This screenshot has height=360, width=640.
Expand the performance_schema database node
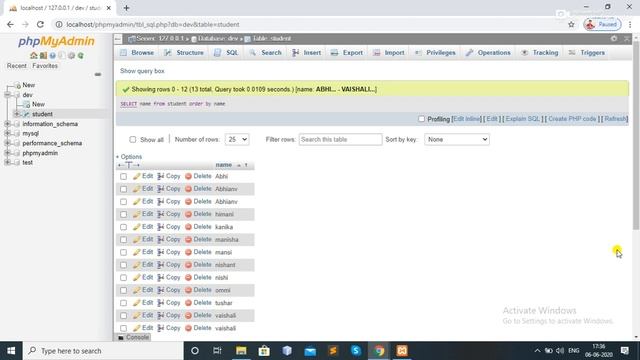(x=7, y=143)
